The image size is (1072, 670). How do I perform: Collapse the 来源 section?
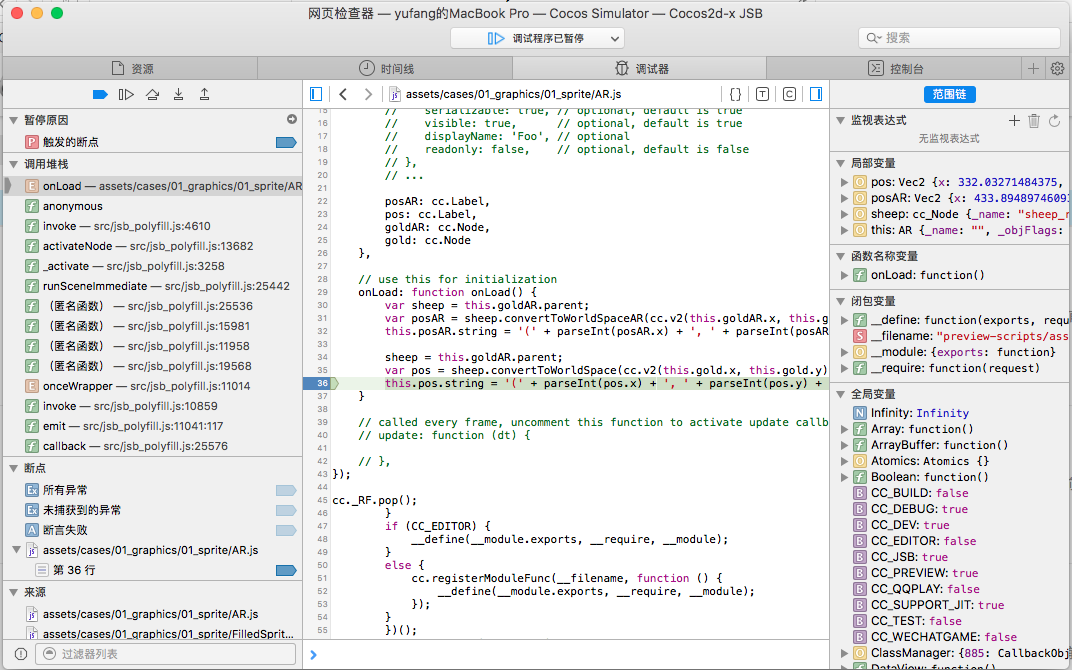click(x=14, y=592)
